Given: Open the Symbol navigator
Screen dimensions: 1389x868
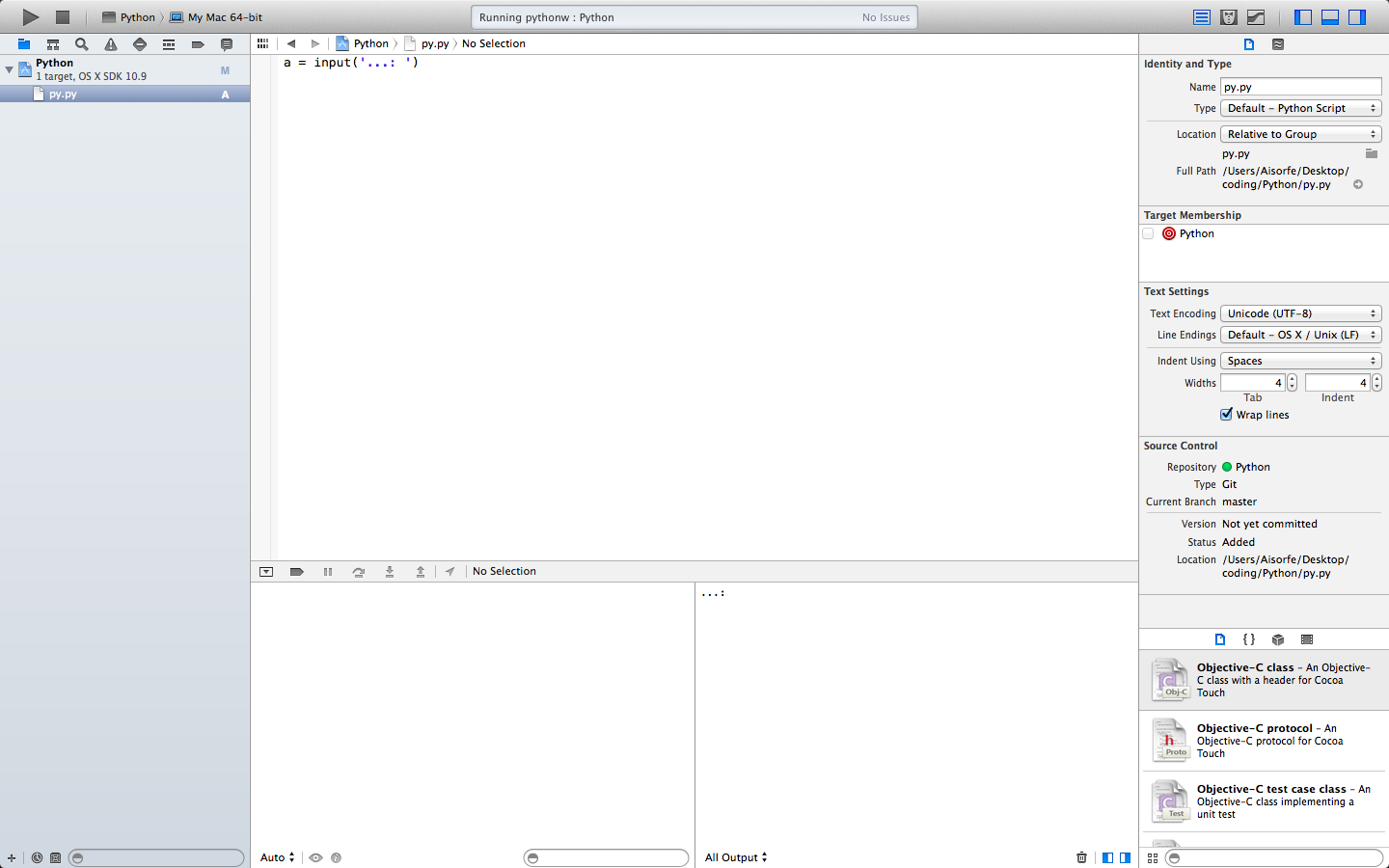Looking at the screenshot, I should tap(53, 44).
